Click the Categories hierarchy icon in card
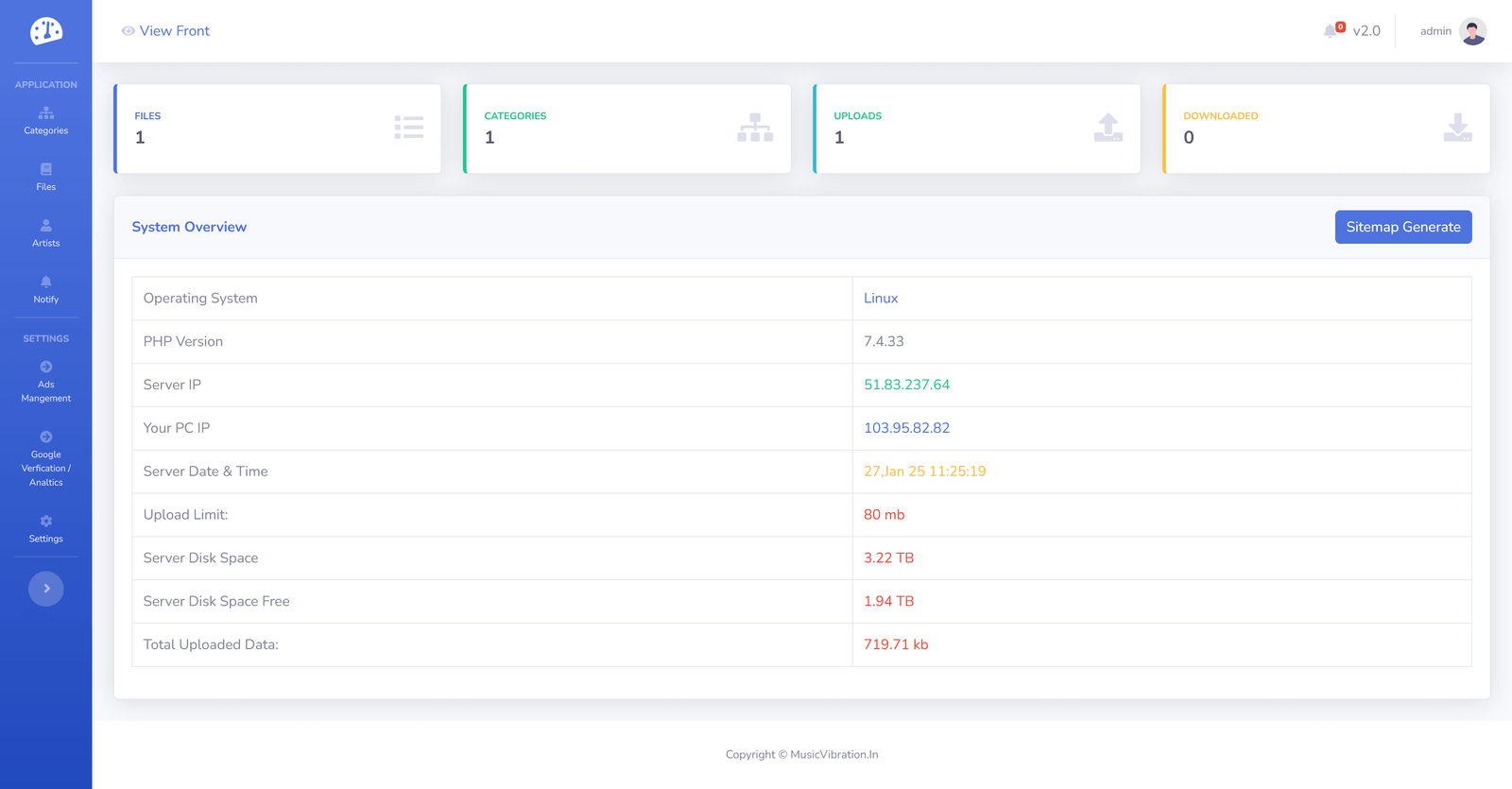 (x=755, y=128)
